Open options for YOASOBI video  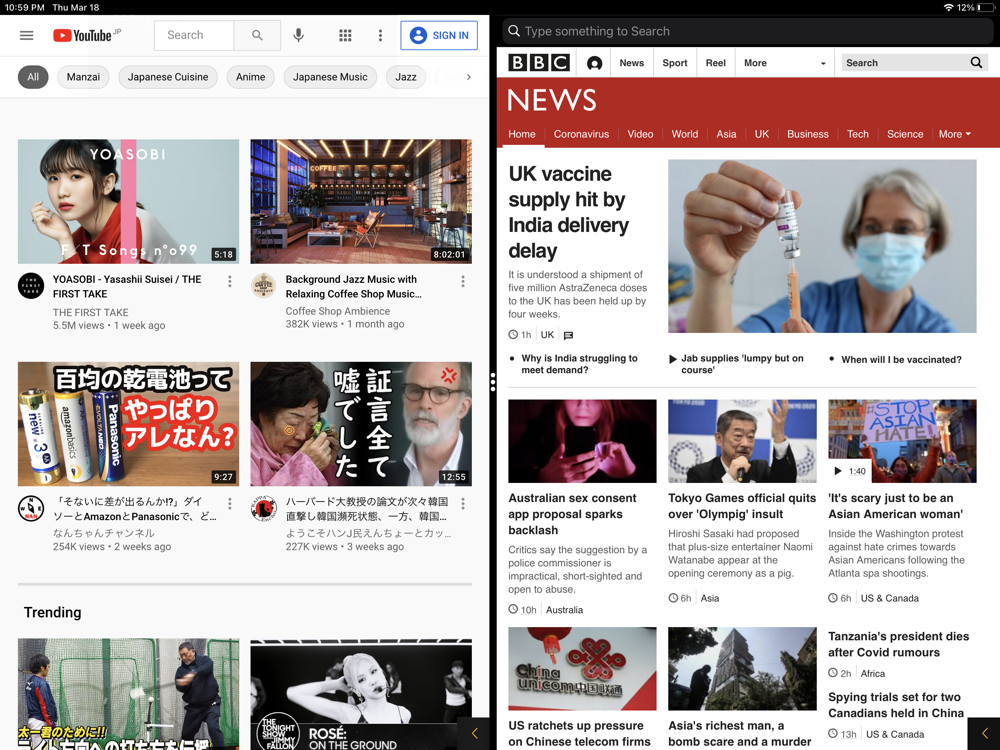[x=230, y=281]
